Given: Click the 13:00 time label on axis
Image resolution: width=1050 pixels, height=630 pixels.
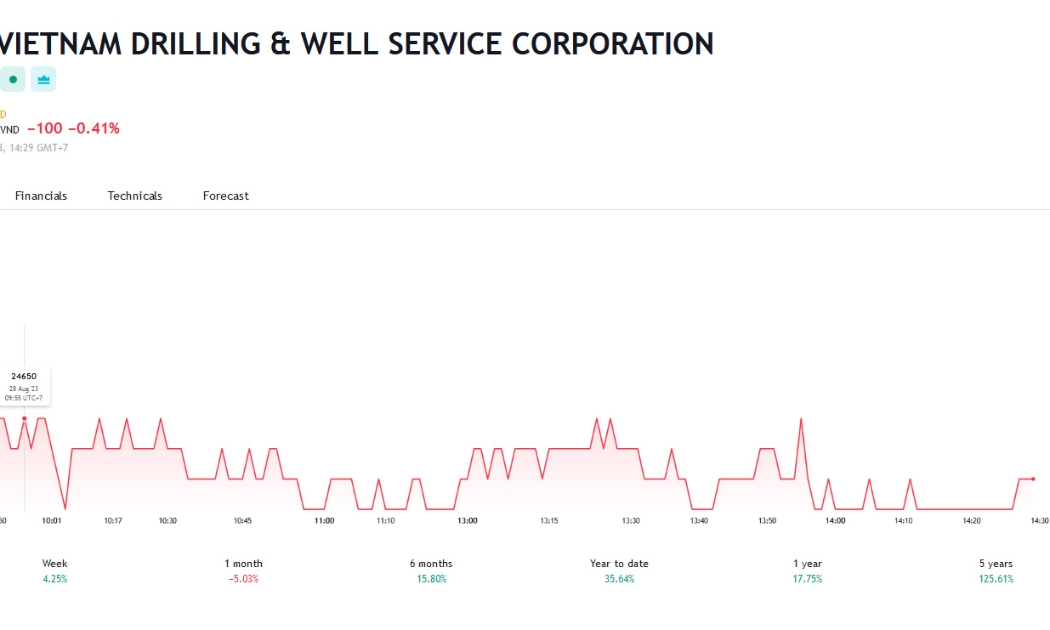Looking at the screenshot, I should click(x=467, y=521).
